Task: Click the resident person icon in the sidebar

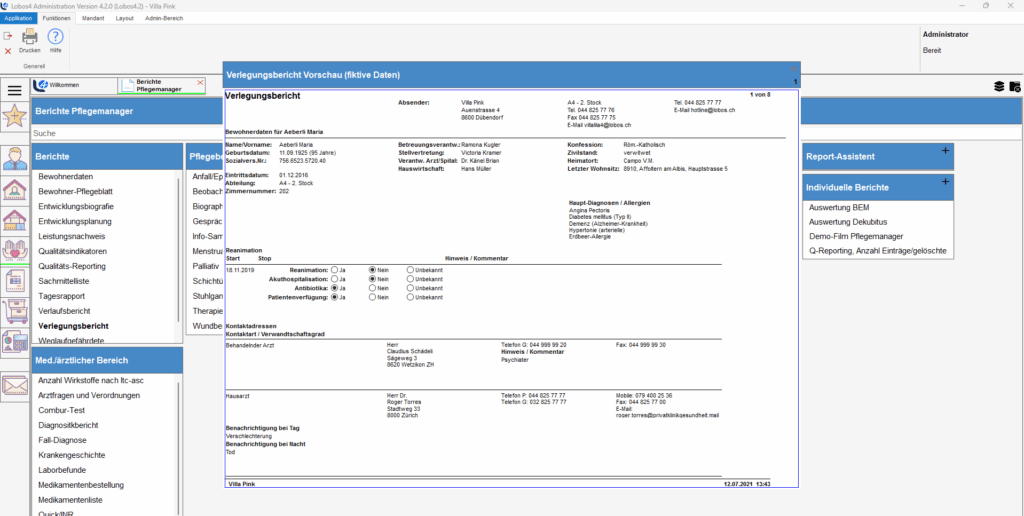Action: click(x=14, y=158)
